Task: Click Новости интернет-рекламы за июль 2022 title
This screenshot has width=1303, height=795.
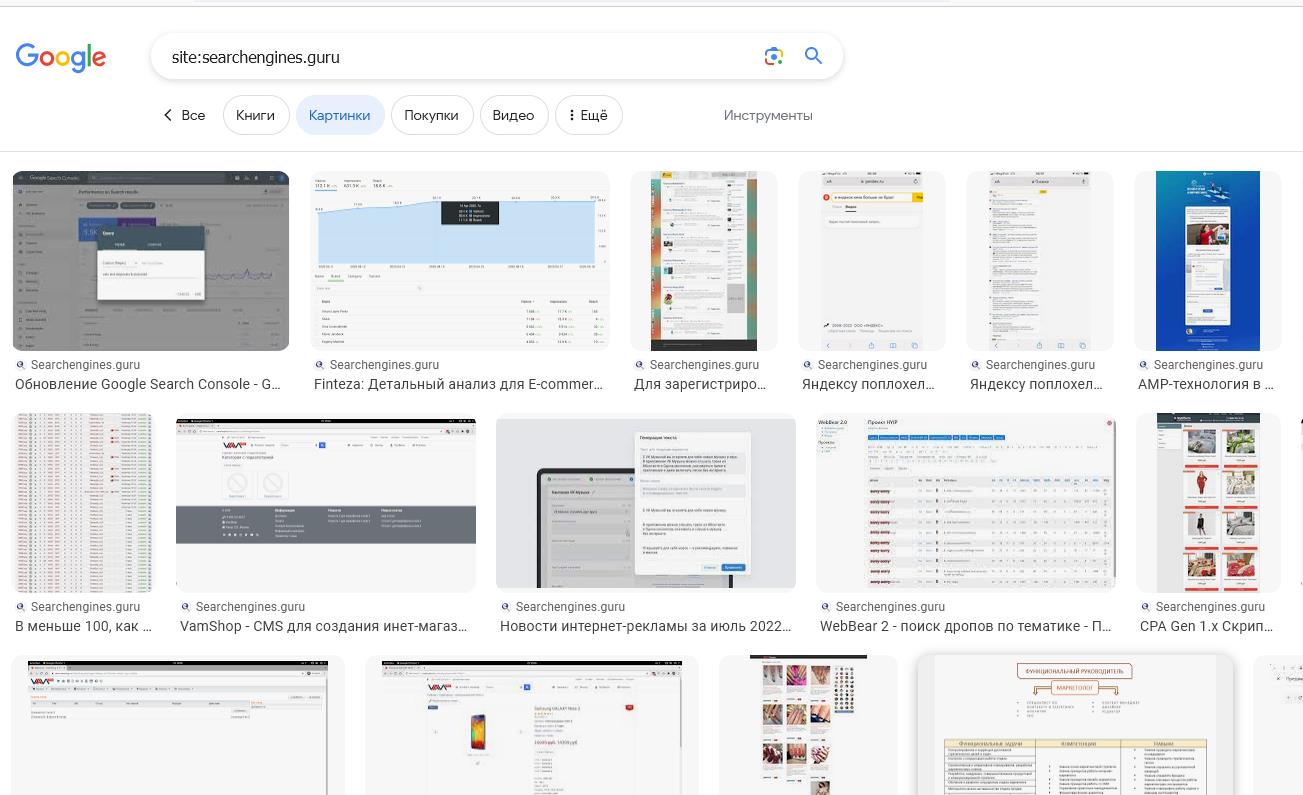Action: point(645,626)
